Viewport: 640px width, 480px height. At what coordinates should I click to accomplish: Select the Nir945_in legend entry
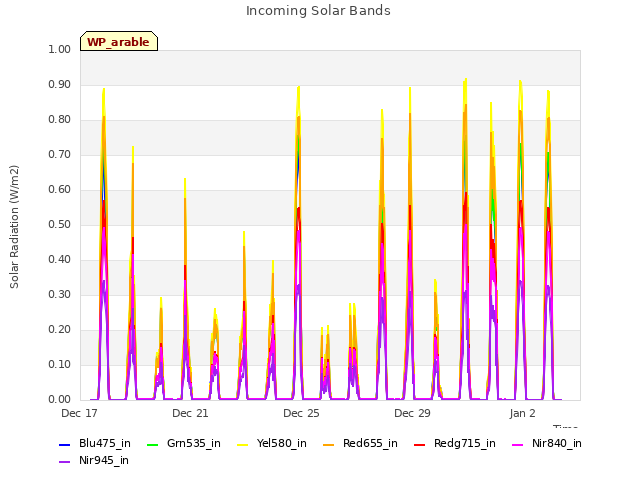tap(94, 461)
